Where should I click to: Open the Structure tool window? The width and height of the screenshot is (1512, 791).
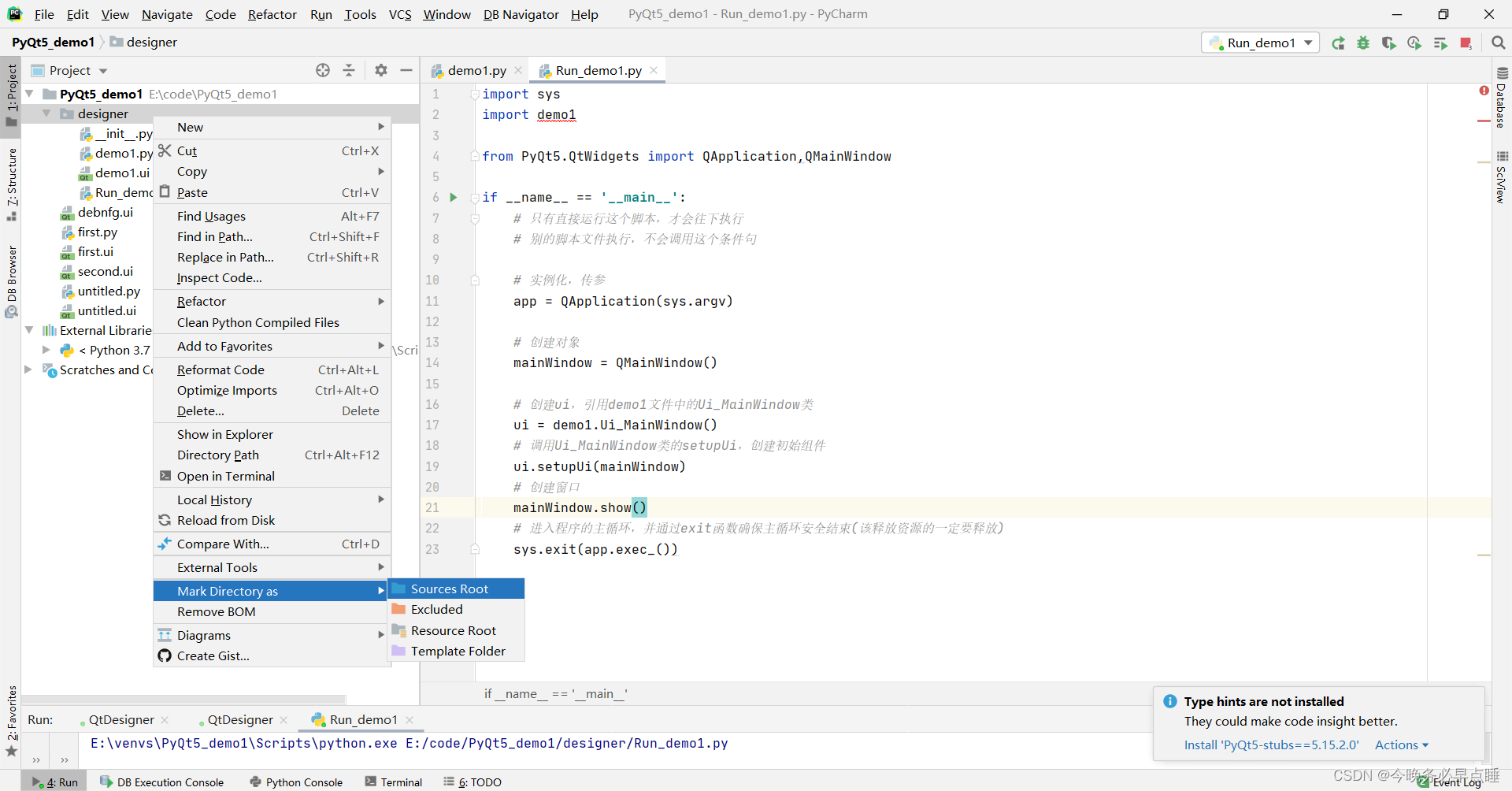click(12, 184)
